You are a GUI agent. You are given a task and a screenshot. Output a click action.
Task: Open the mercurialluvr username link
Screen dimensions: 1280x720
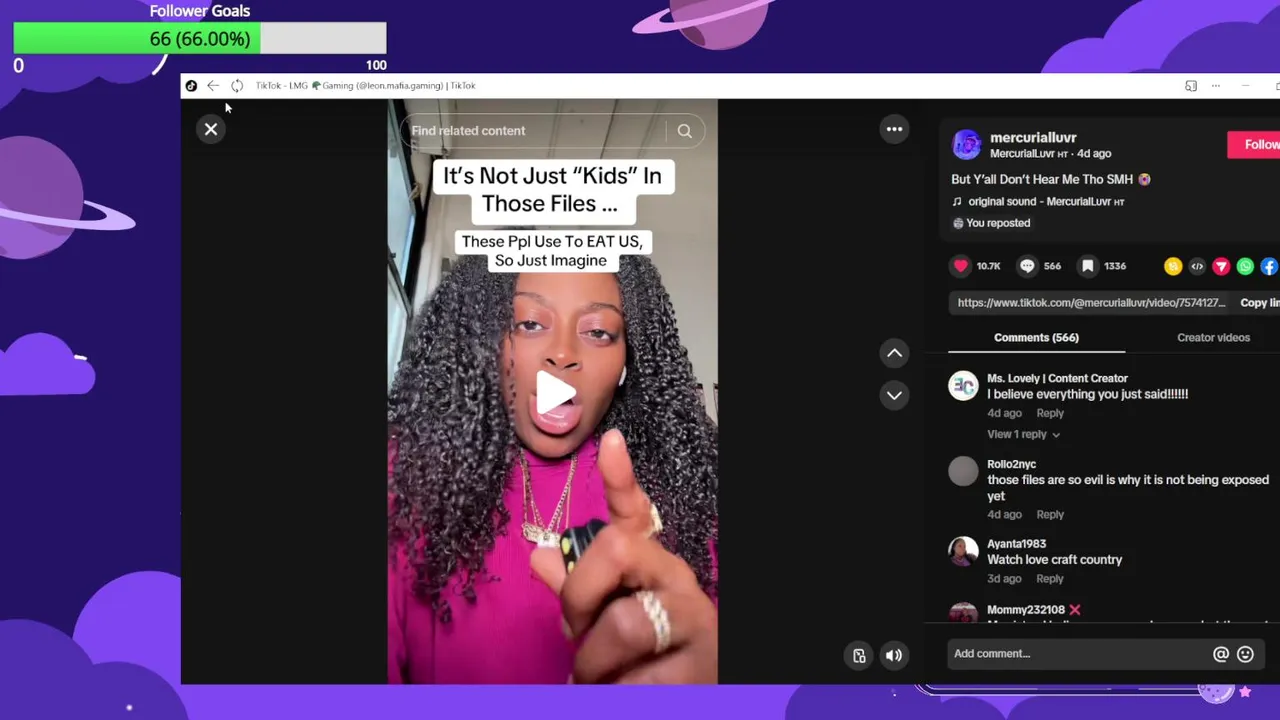coord(1033,138)
